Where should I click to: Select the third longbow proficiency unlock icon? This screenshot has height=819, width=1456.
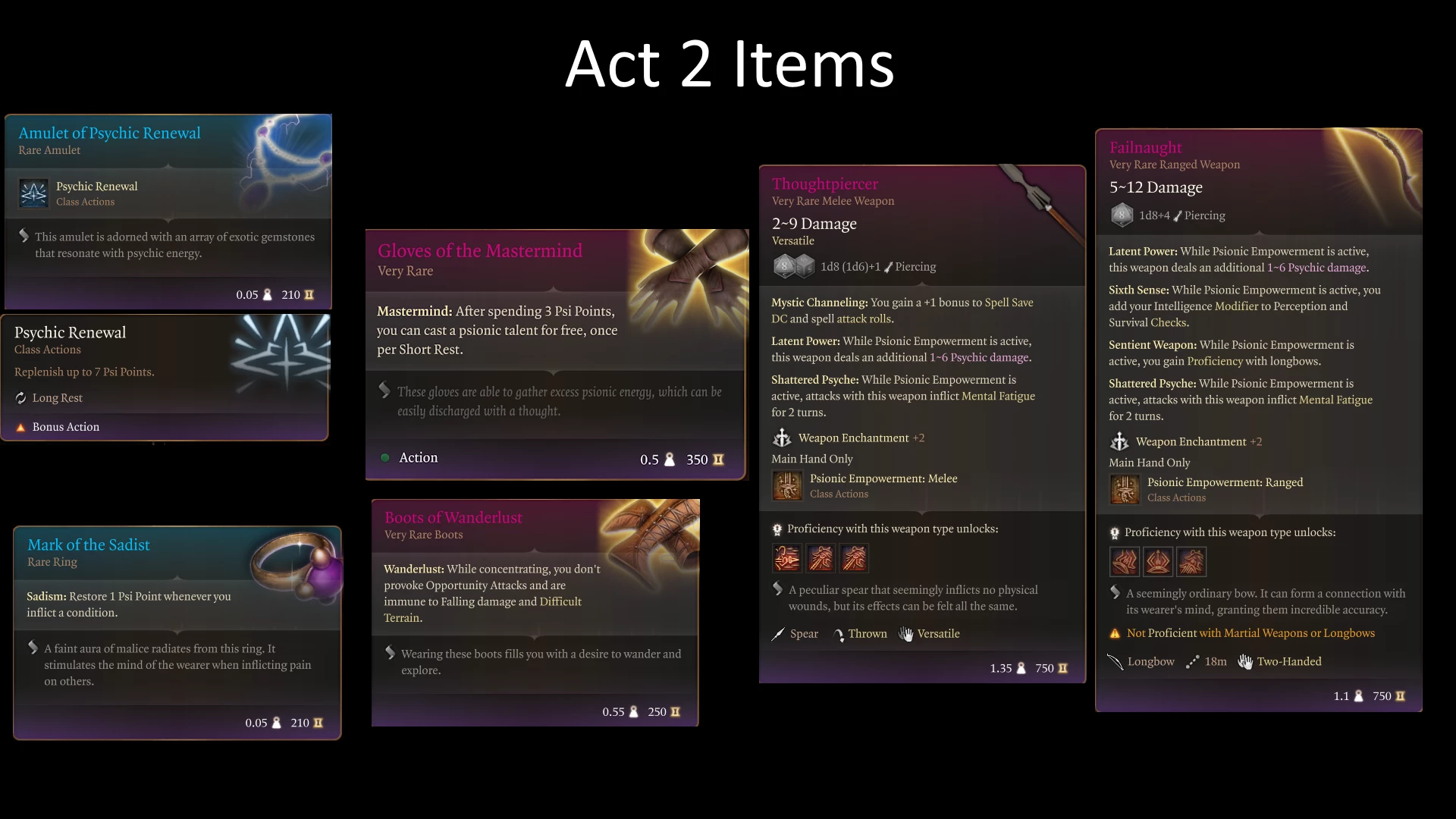click(x=1191, y=563)
